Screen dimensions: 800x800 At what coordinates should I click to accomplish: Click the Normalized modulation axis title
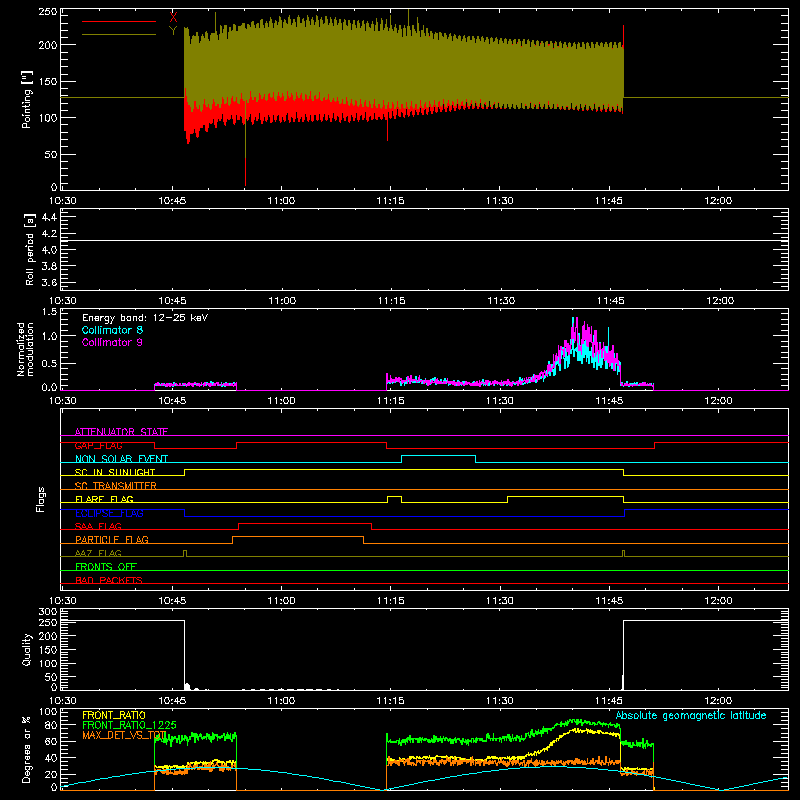pyautogui.click(x=25, y=349)
